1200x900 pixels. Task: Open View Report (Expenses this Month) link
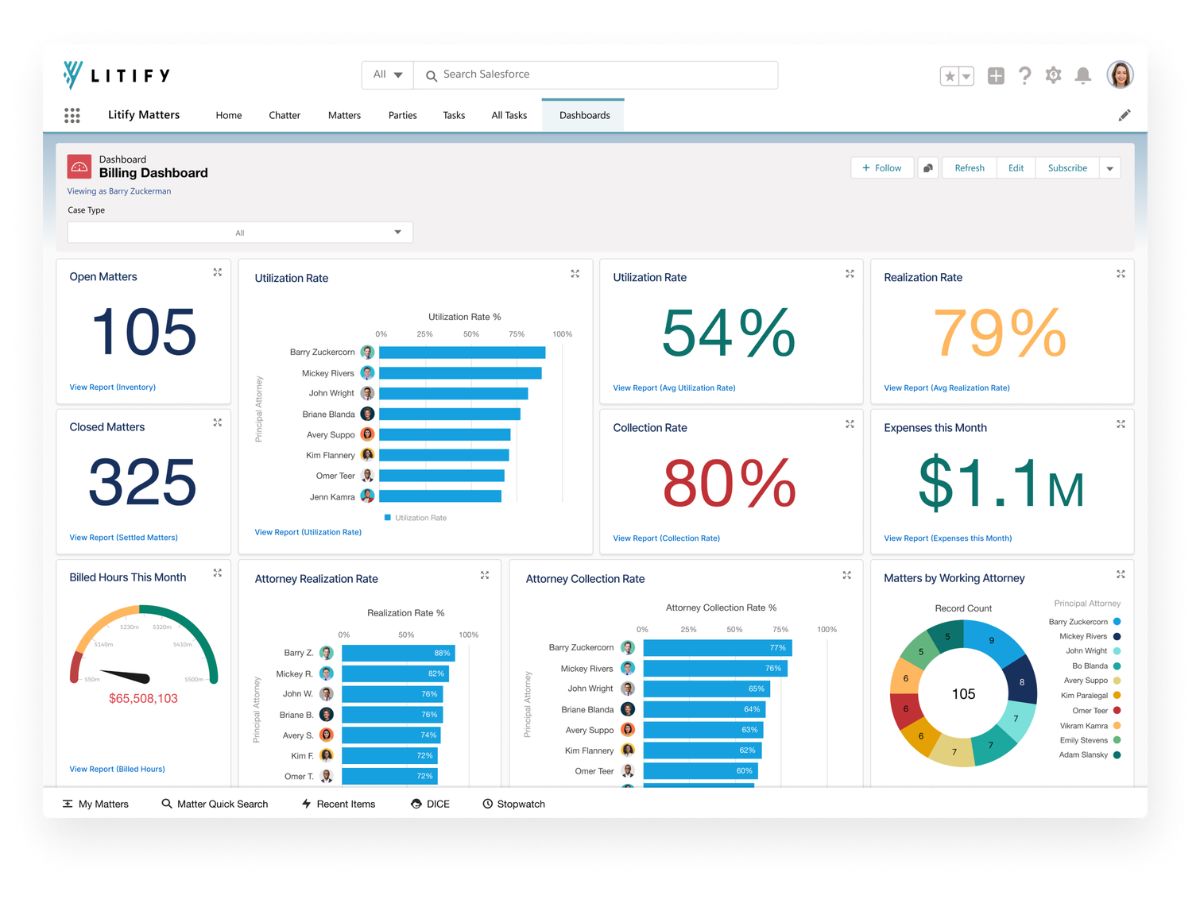[948, 538]
